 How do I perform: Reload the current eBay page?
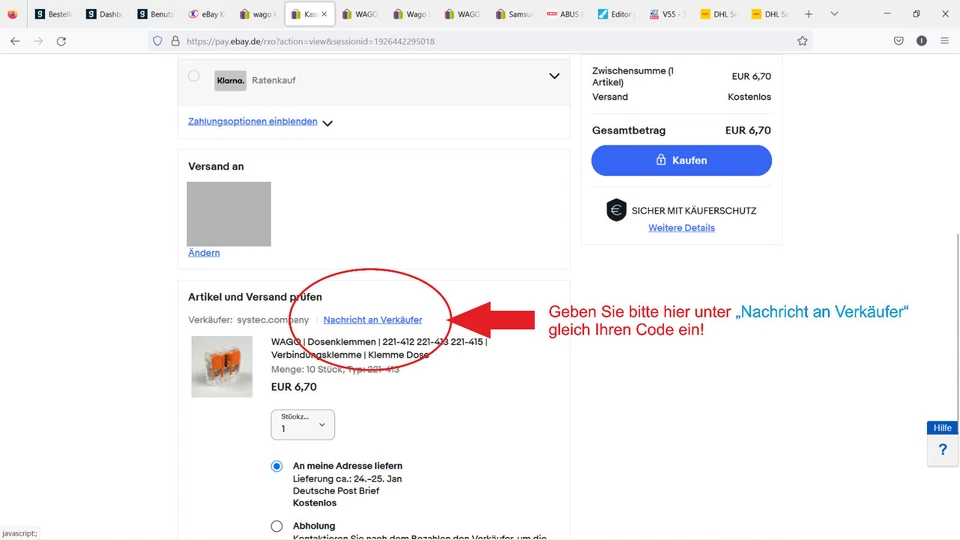coord(61,41)
